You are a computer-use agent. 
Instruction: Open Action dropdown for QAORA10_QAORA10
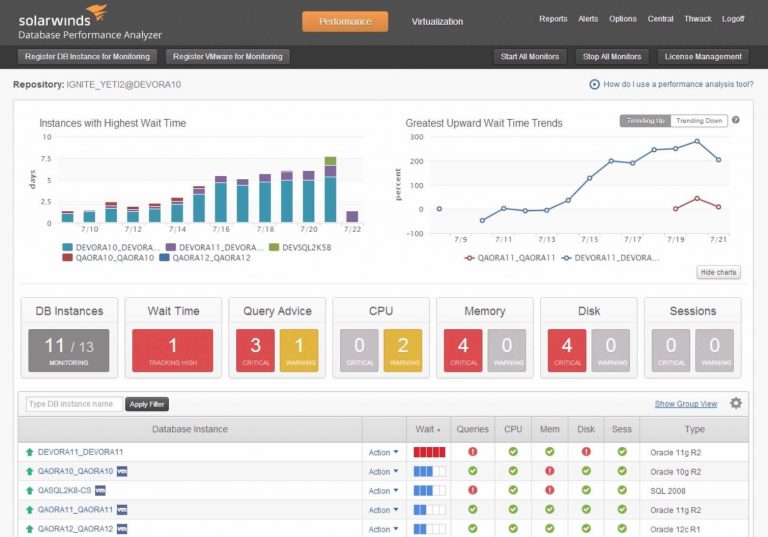[x=384, y=471]
